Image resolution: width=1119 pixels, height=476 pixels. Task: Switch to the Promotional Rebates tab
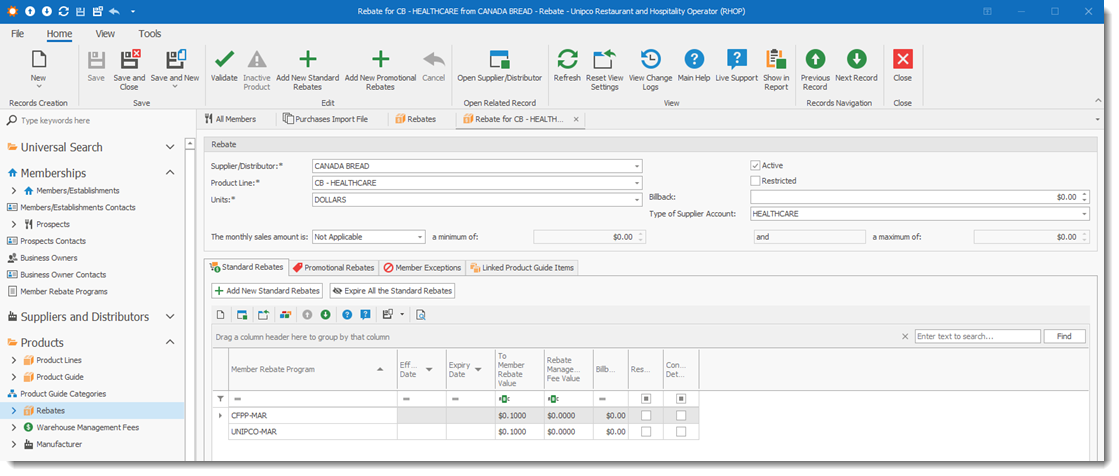point(333,268)
